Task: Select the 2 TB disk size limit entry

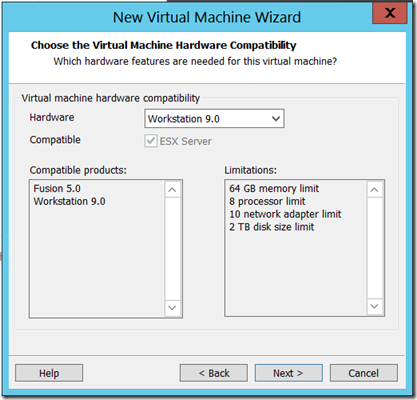Action: click(x=271, y=227)
